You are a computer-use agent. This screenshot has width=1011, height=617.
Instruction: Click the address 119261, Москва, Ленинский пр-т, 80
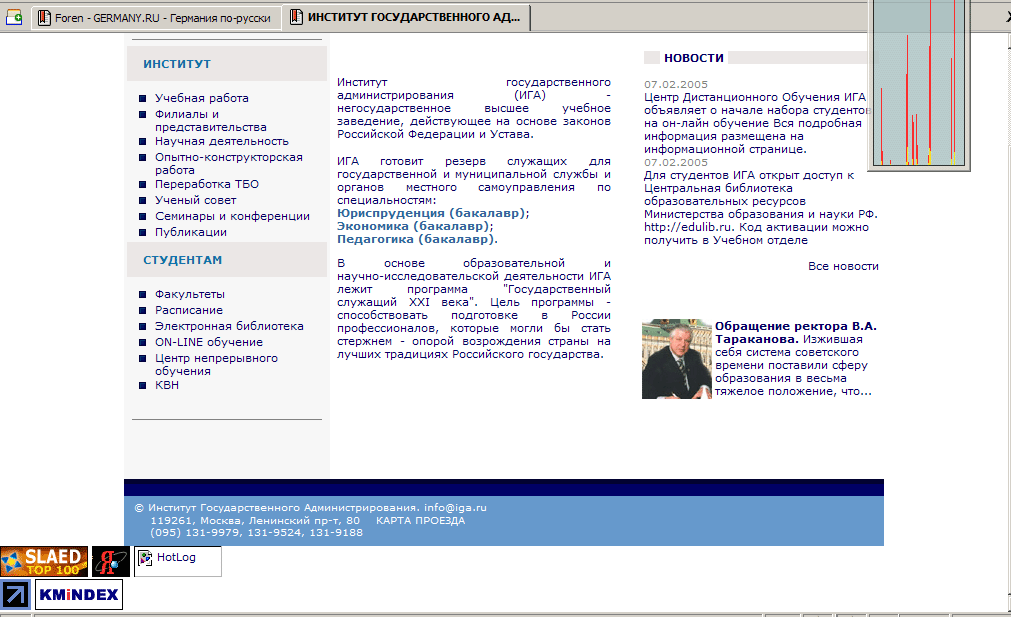click(x=255, y=521)
